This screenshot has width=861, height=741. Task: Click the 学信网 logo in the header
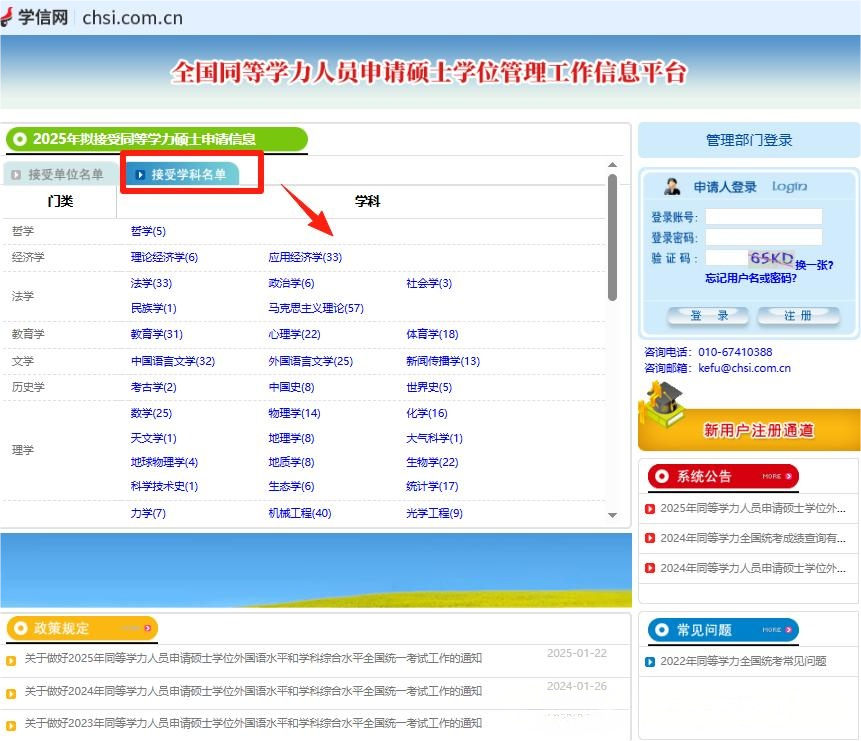[x=35, y=16]
